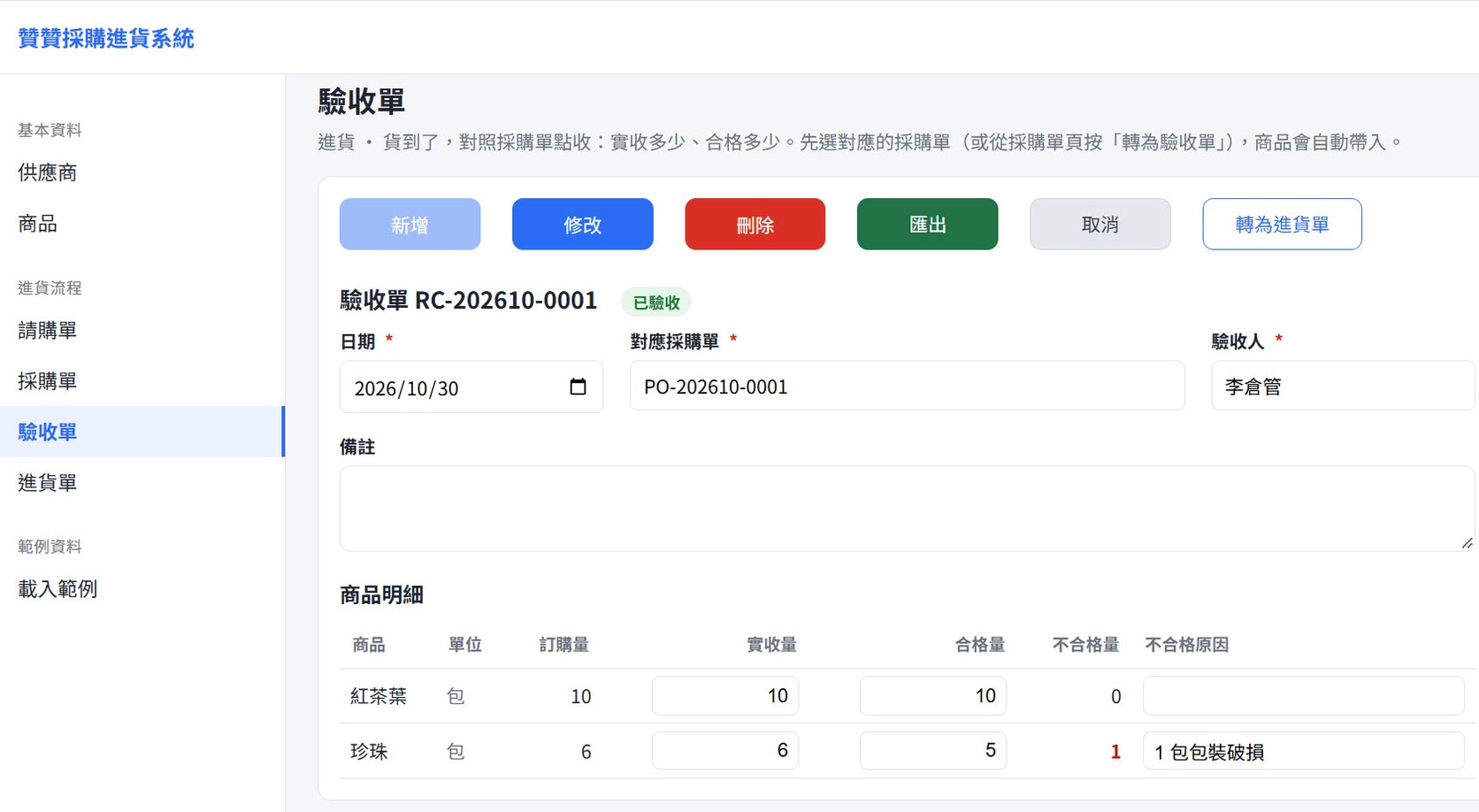Open 載入範例 in the sidebar

coord(142,588)
